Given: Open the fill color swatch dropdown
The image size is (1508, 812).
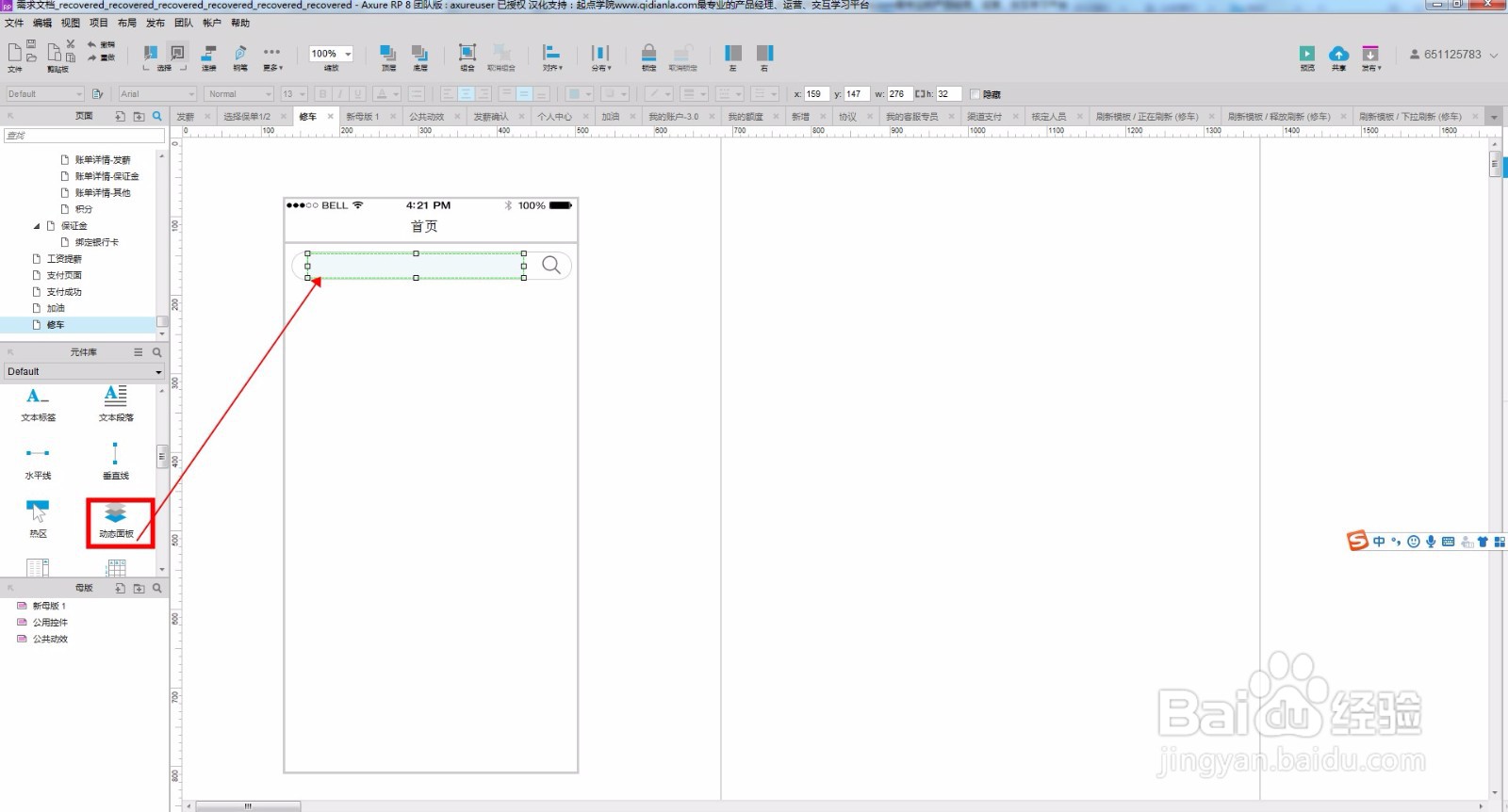Looking at the screenshot, I should pos(579,93).
